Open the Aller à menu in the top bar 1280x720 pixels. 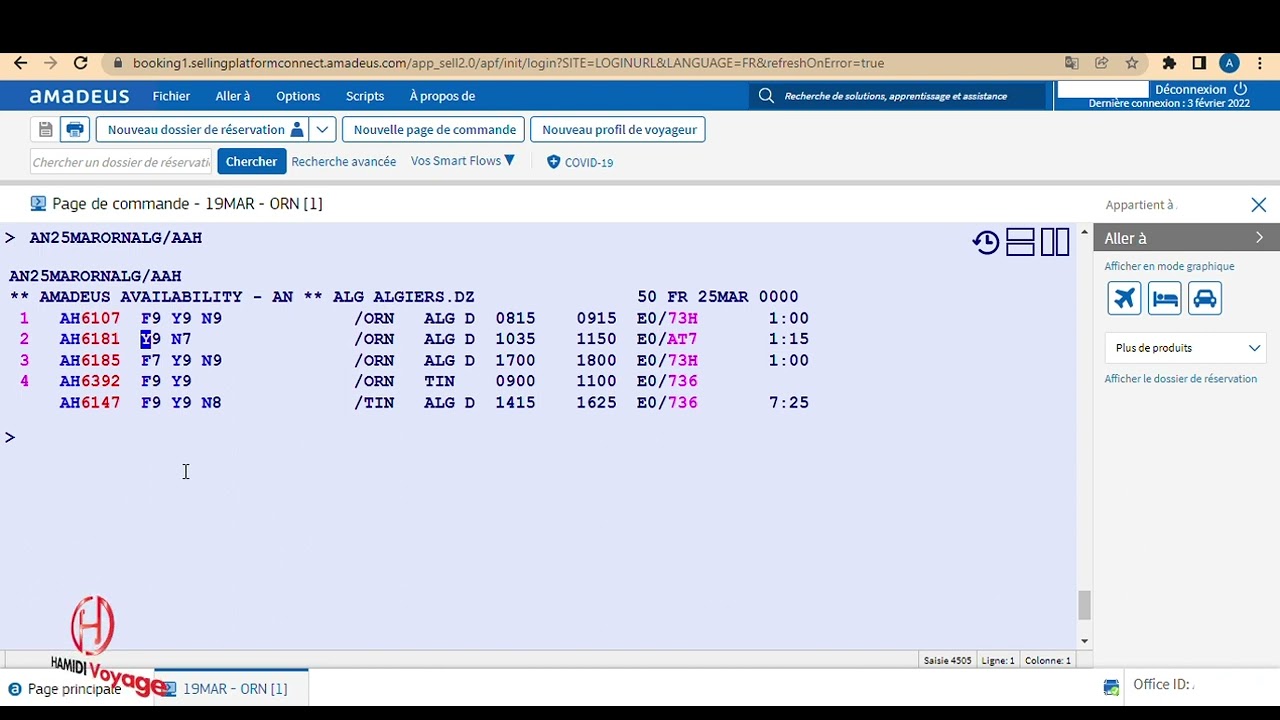pyautogui.click(x=233, y=96)
